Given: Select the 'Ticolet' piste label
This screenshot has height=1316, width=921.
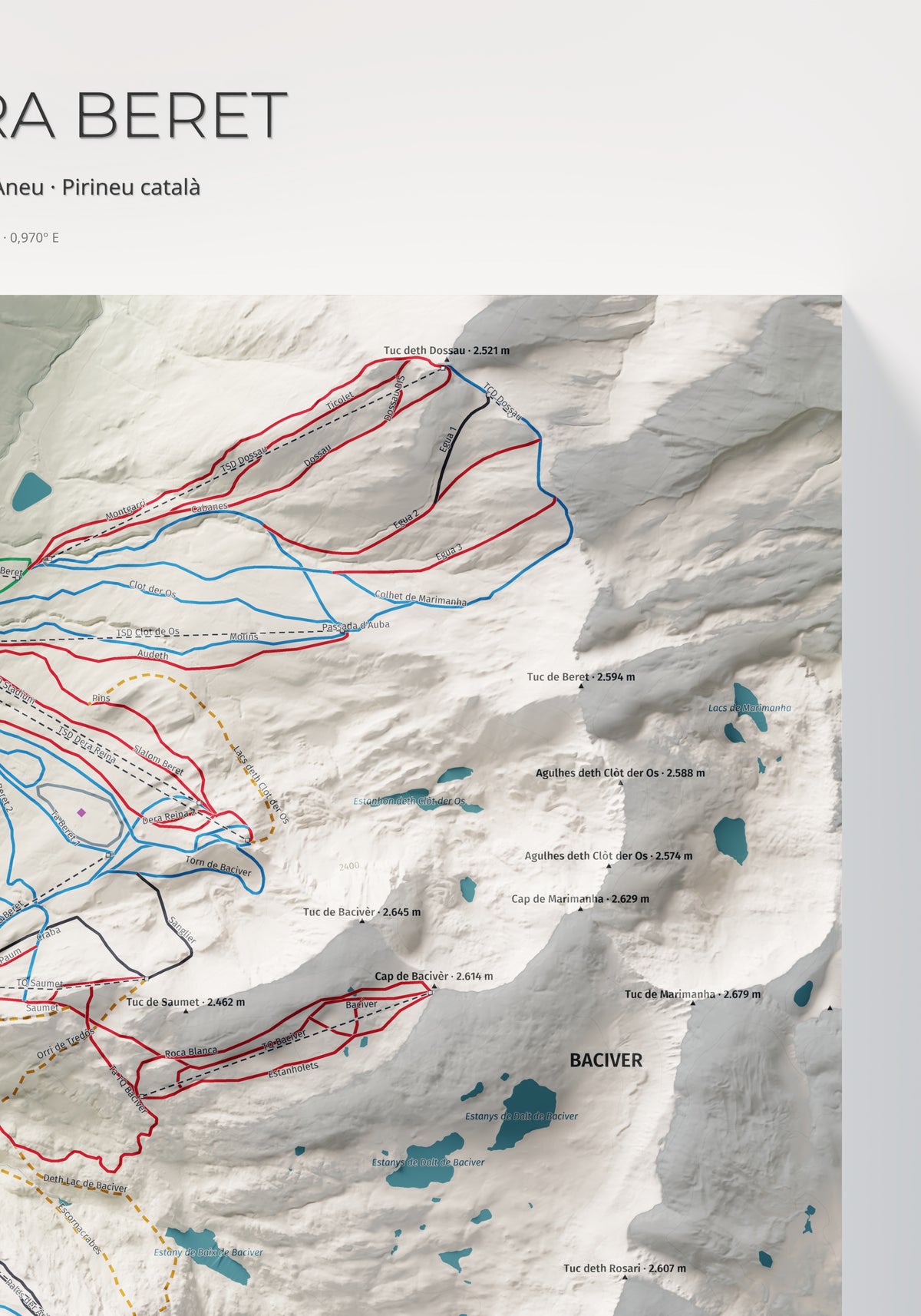Looking at the screenshot, I should tap(340, 401).
